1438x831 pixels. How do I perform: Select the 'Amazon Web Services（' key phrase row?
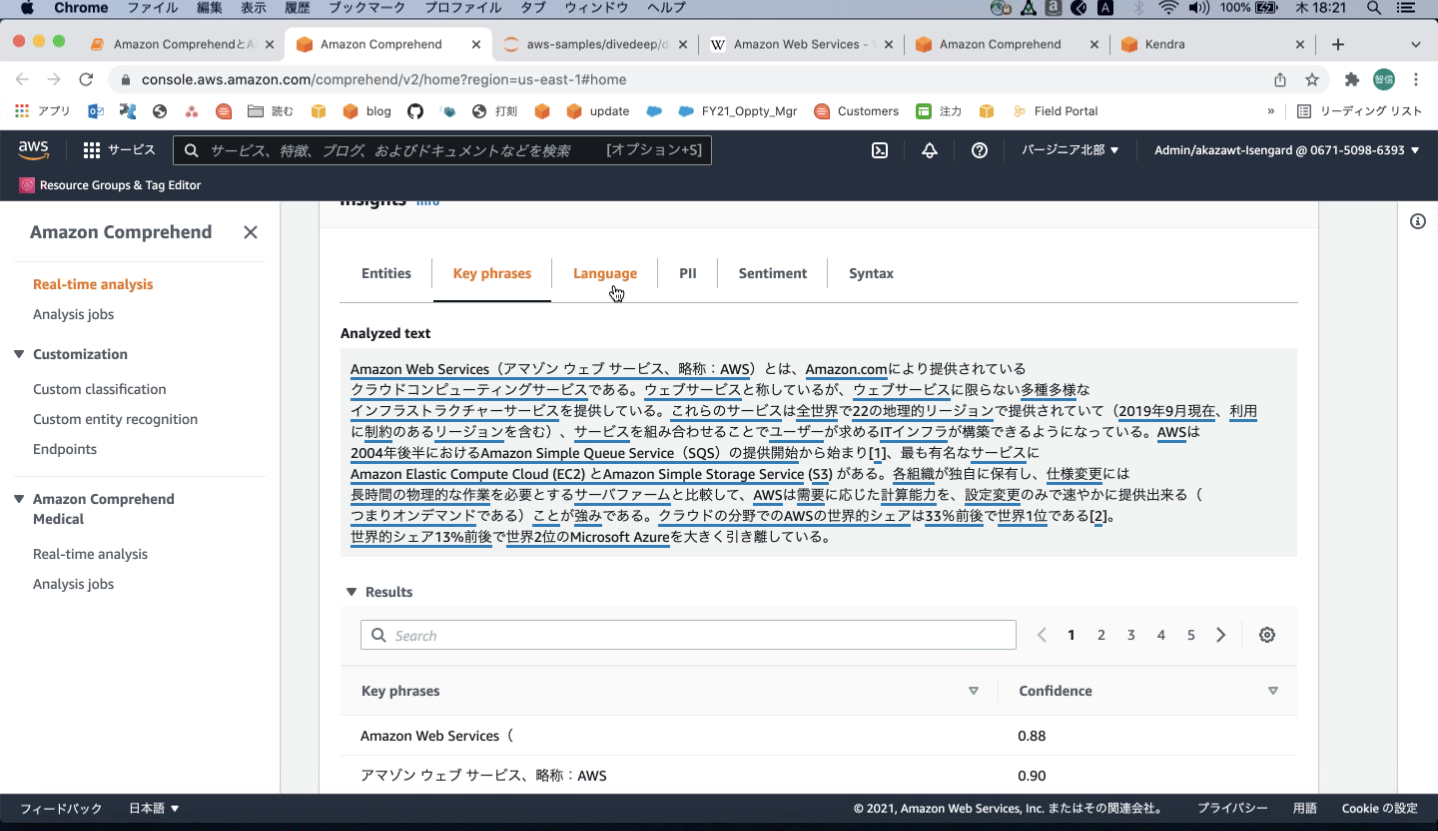[x=818, y=736]
